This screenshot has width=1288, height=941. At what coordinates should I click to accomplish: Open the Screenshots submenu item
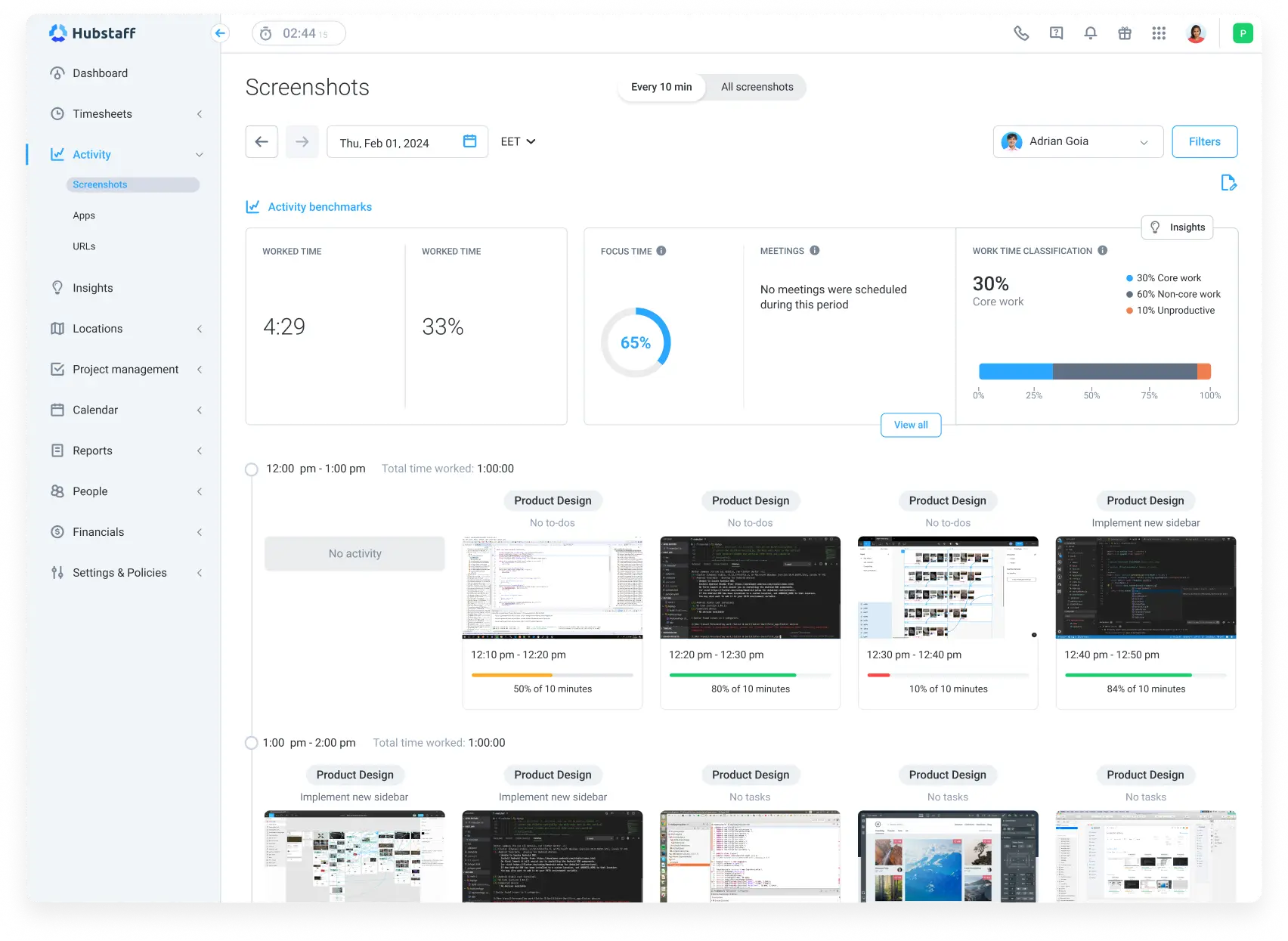(x=133, y=184)
